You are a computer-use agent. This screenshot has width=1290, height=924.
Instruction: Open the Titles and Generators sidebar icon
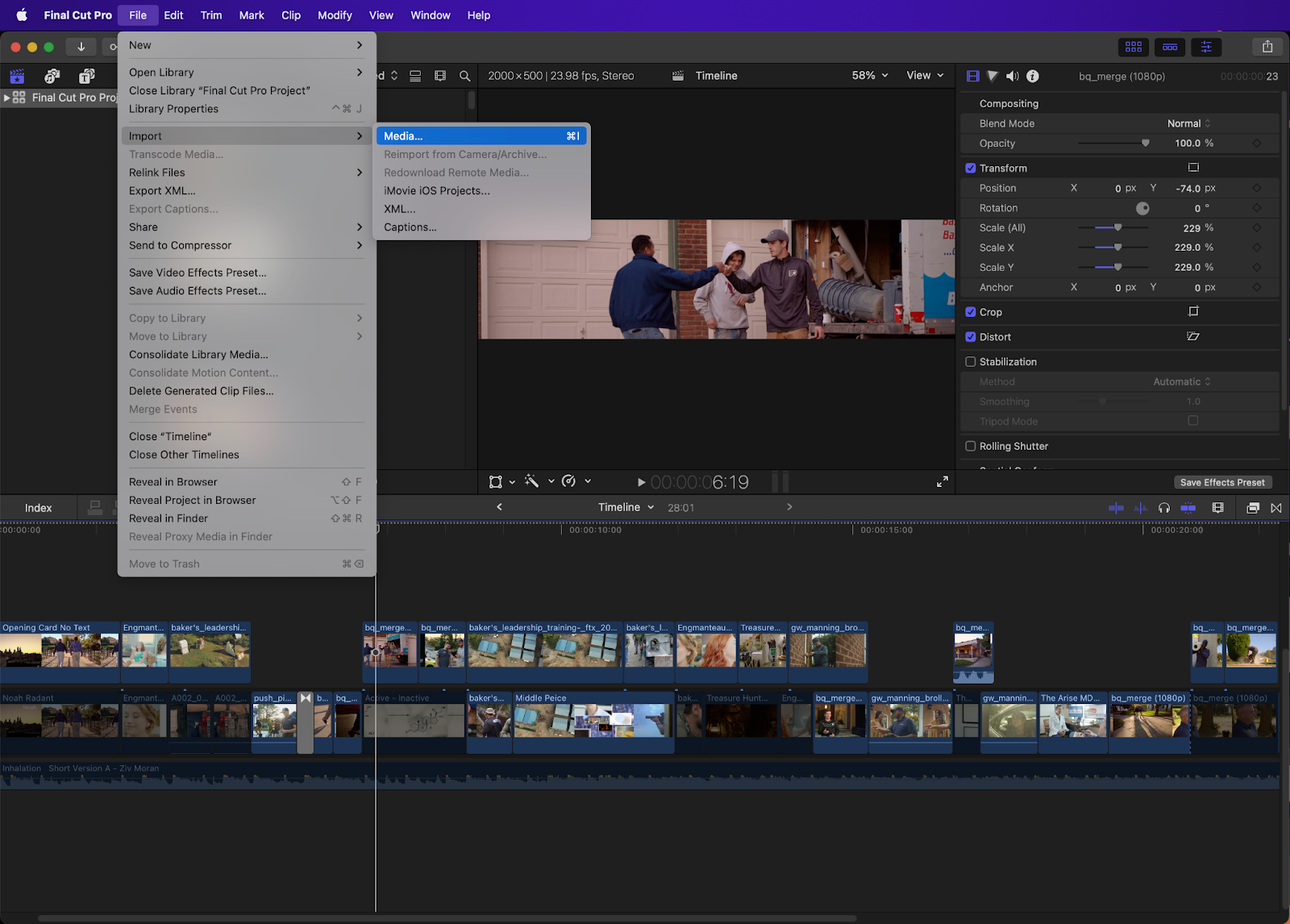click(87, 76)
